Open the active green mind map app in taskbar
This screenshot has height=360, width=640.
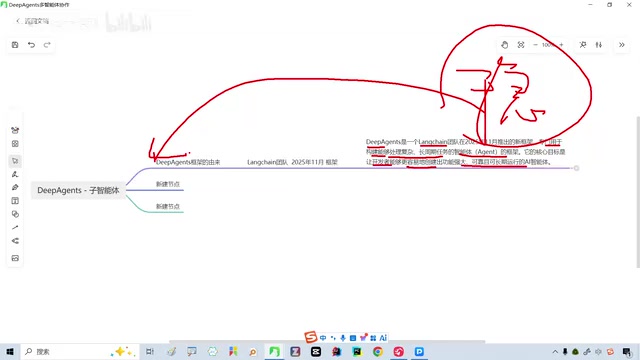click(x=274, y=351)
